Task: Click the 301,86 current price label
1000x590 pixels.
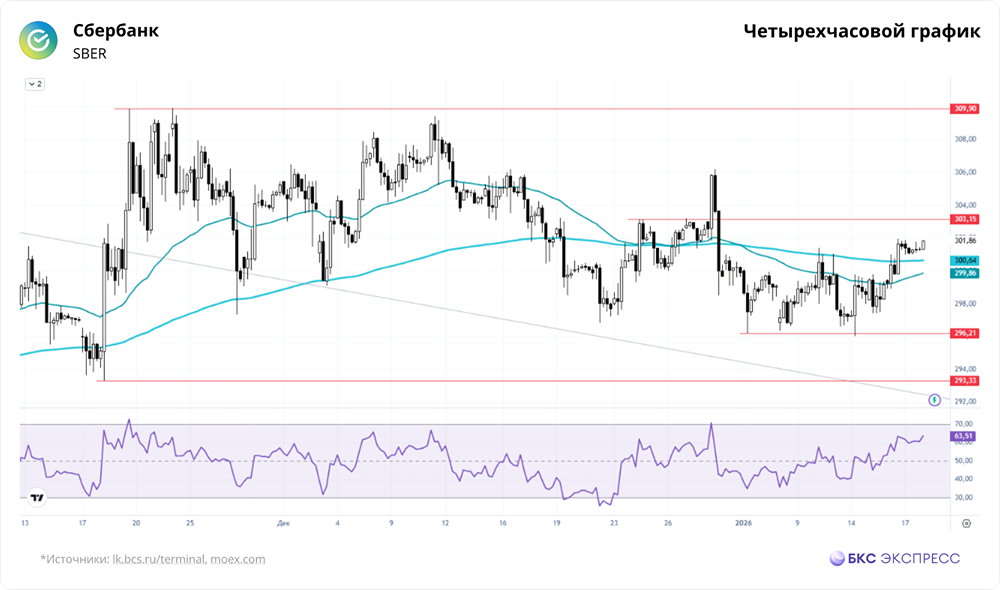Action: point(965,240)
